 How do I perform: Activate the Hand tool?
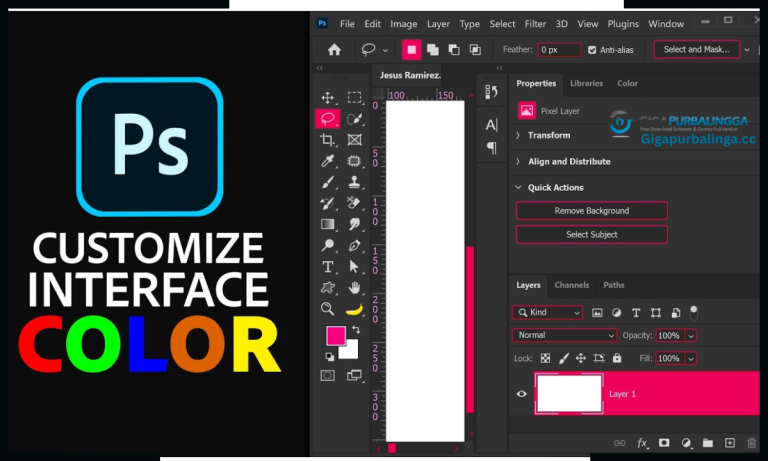354,288
